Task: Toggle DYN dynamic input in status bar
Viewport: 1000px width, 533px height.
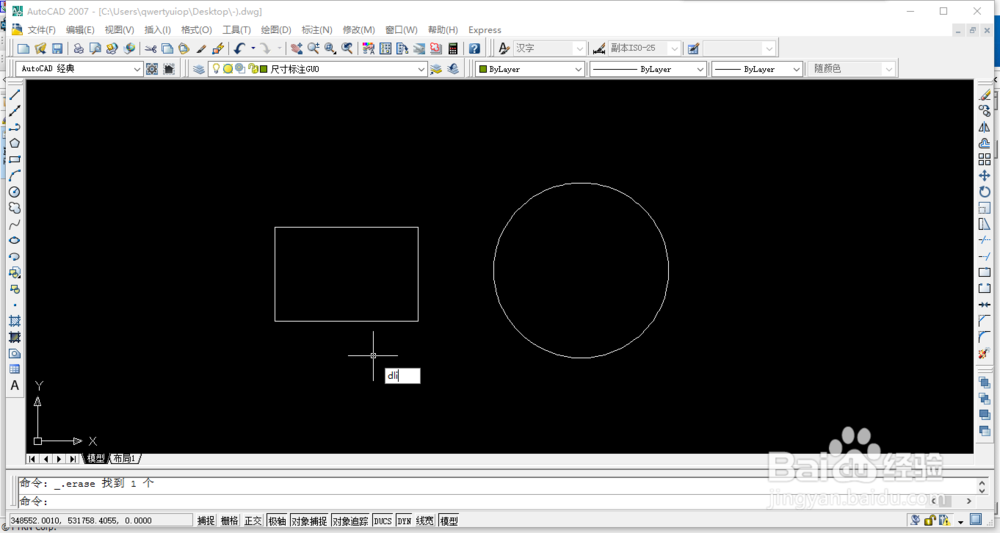Action: click(x=404, y=521)
